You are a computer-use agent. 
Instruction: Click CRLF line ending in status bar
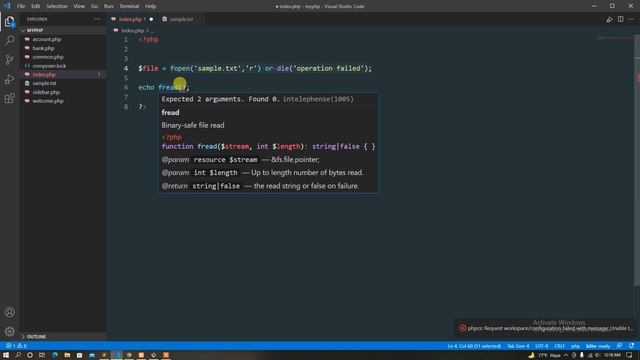[x=559, y=346]
